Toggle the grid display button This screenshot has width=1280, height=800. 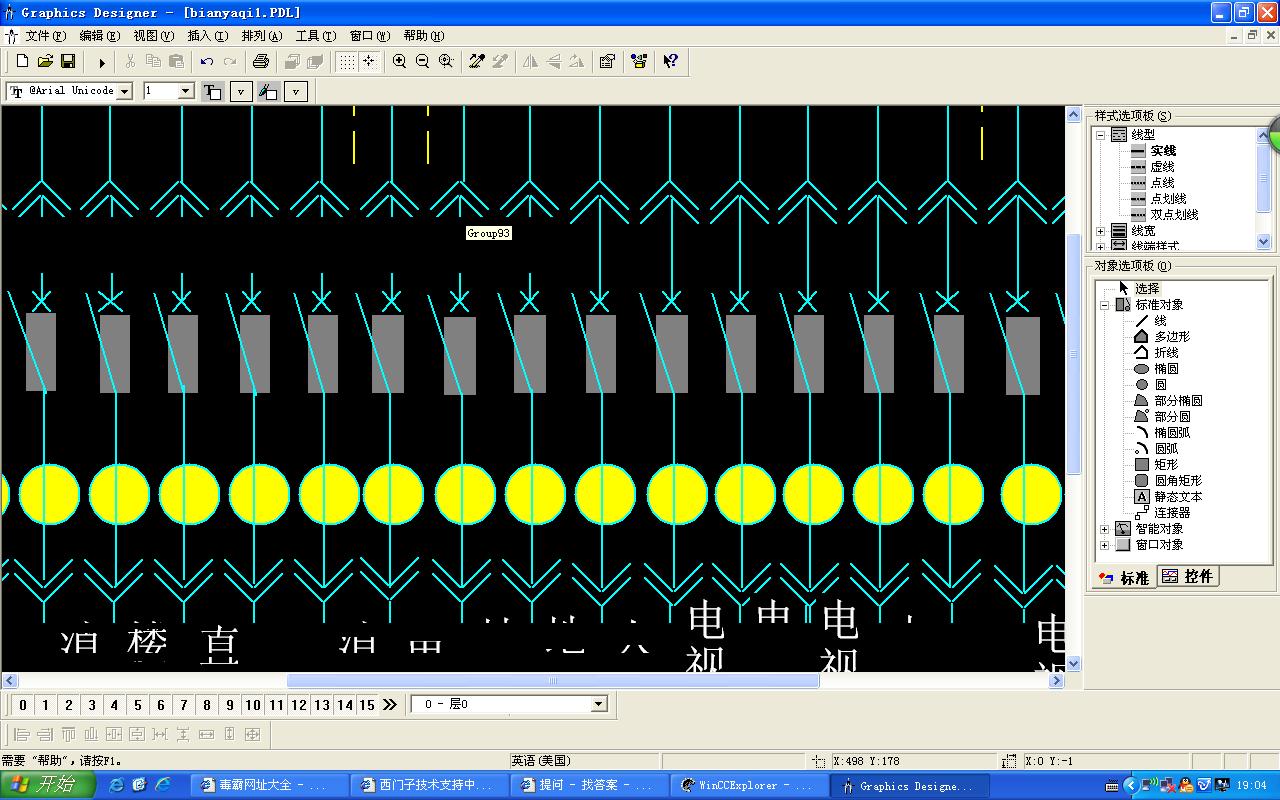click(346, 62)
